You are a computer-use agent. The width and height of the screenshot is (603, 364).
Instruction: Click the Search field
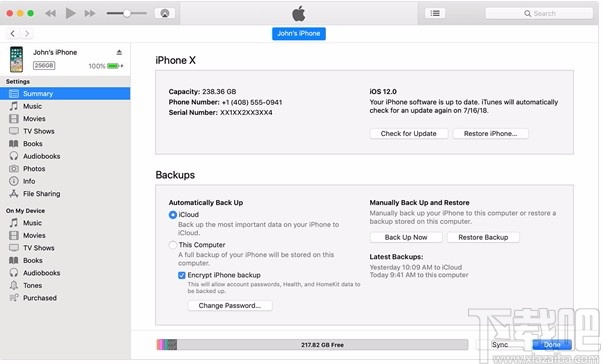click(539, 13)
